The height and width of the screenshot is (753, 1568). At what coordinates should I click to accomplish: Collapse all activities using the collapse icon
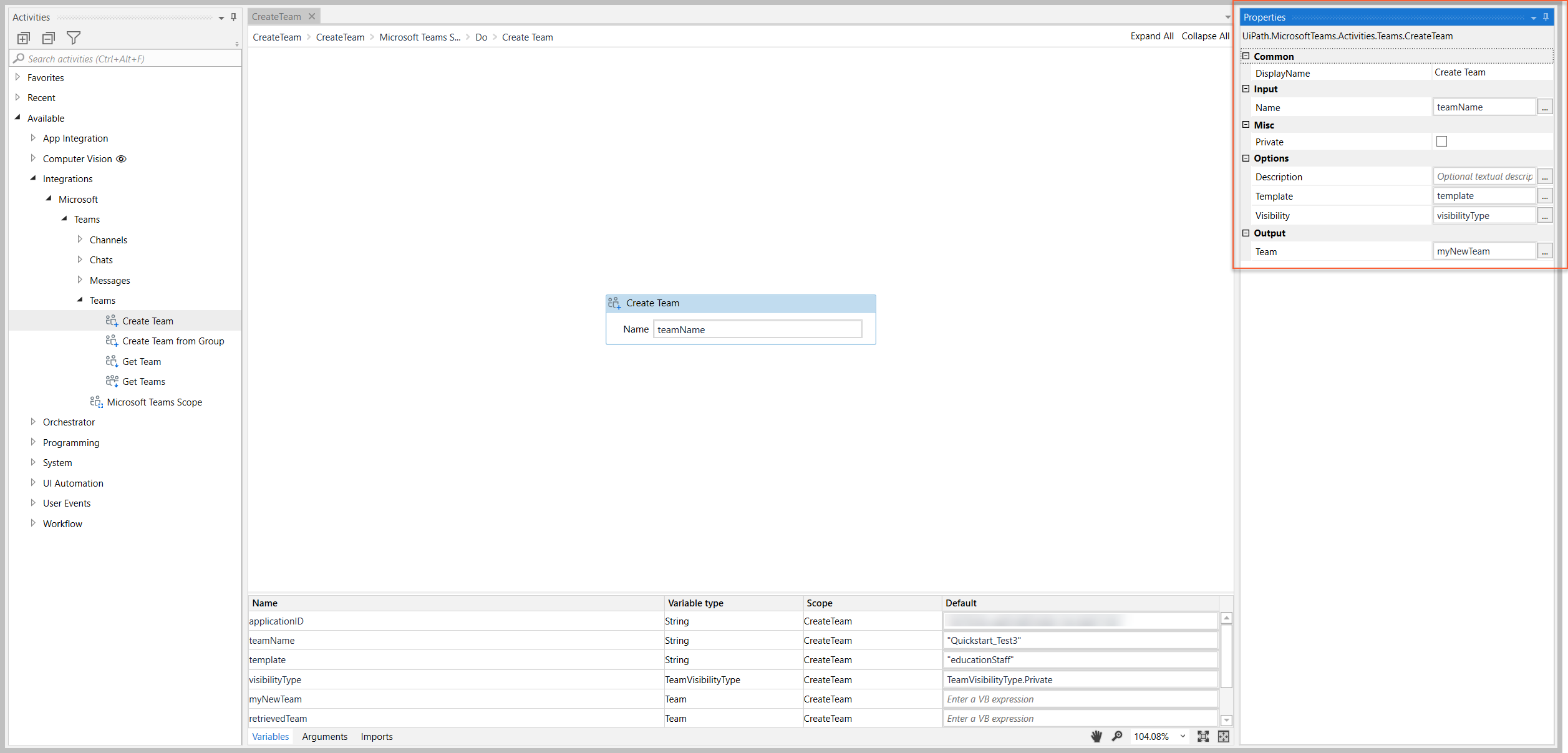48,37
